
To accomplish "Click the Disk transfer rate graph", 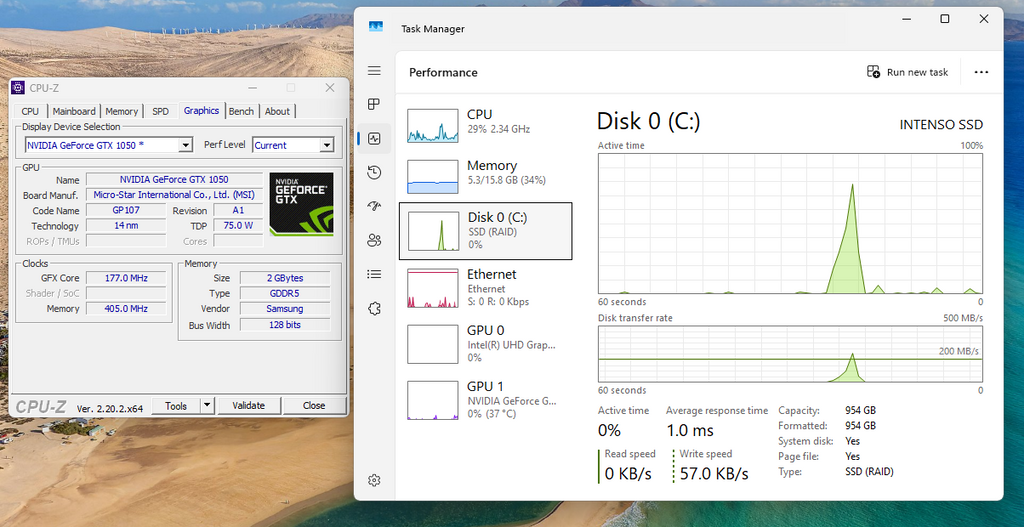I will 790,354.
